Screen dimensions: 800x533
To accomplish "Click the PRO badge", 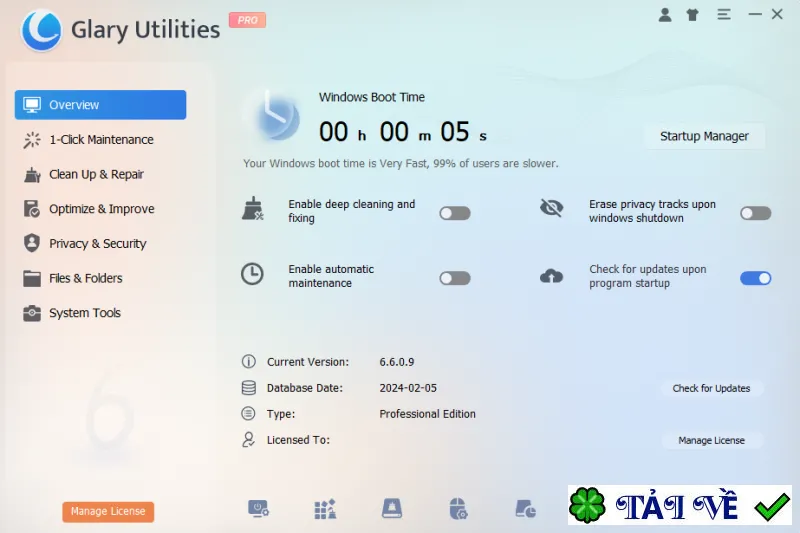I will point(247,20).
